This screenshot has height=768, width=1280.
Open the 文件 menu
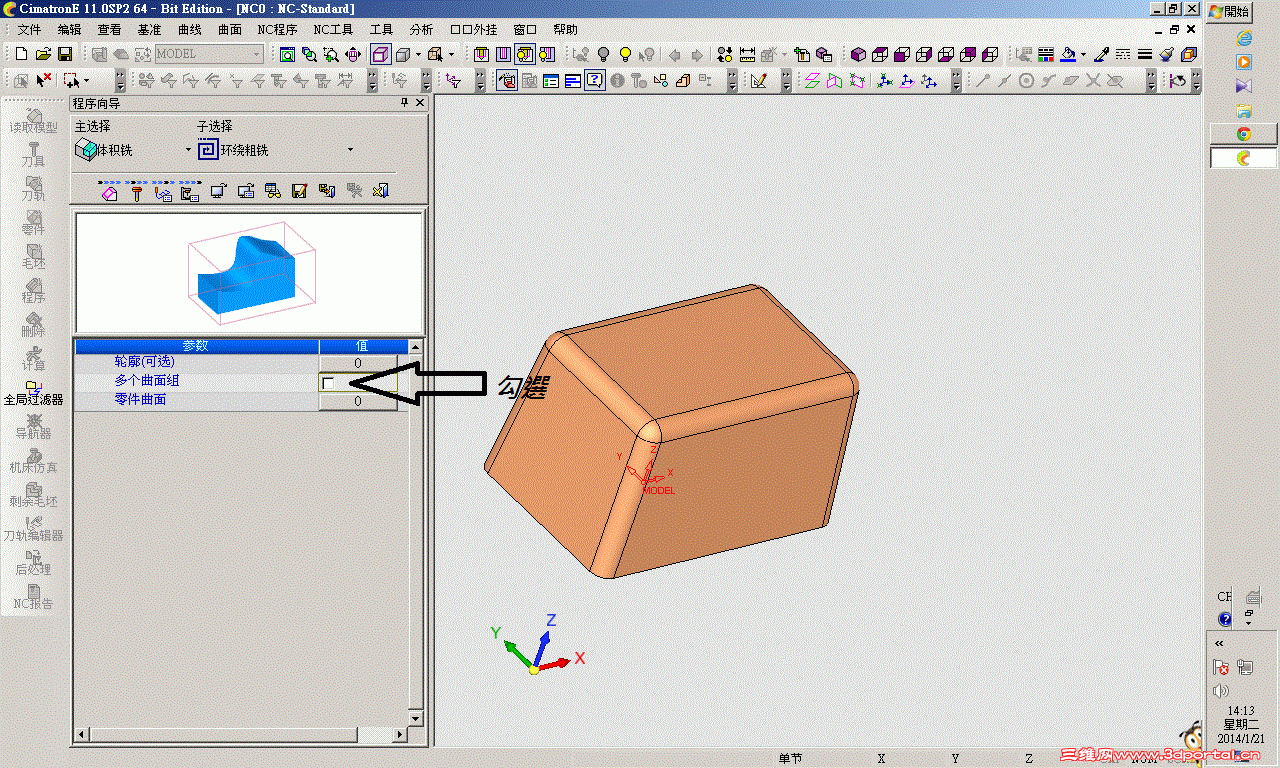30,30
